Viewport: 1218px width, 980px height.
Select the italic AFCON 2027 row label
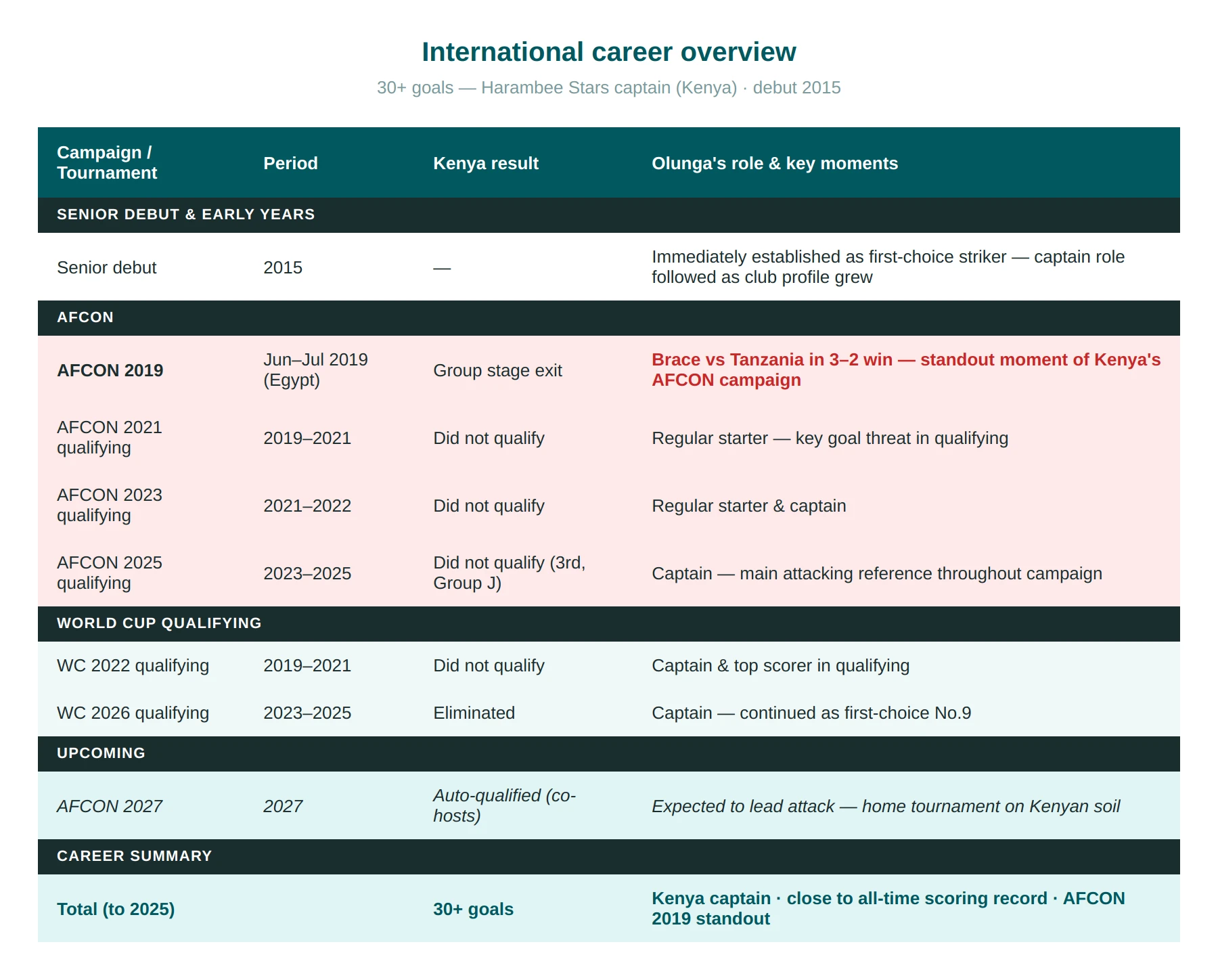point(110,806)
